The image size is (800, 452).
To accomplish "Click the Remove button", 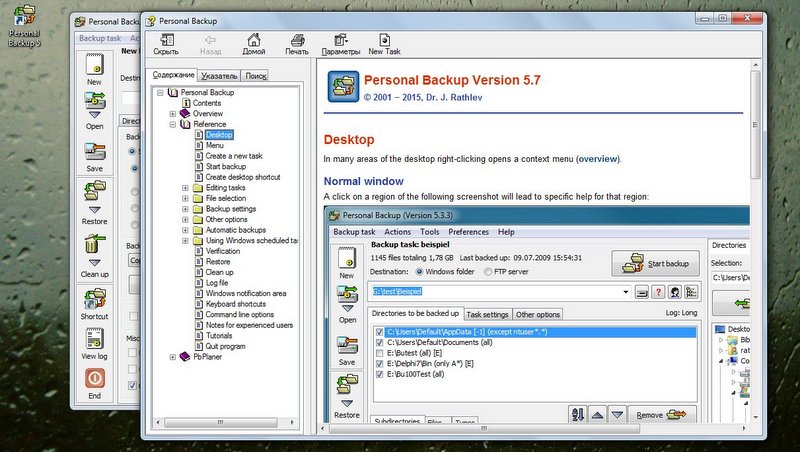I will (x=661, y=415).
